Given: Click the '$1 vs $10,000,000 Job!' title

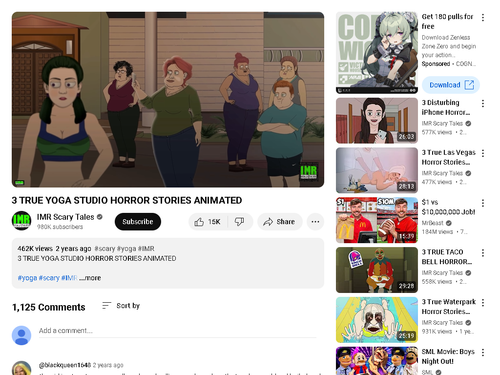Looking at the screenshot, I should click(x=448, y=207).
